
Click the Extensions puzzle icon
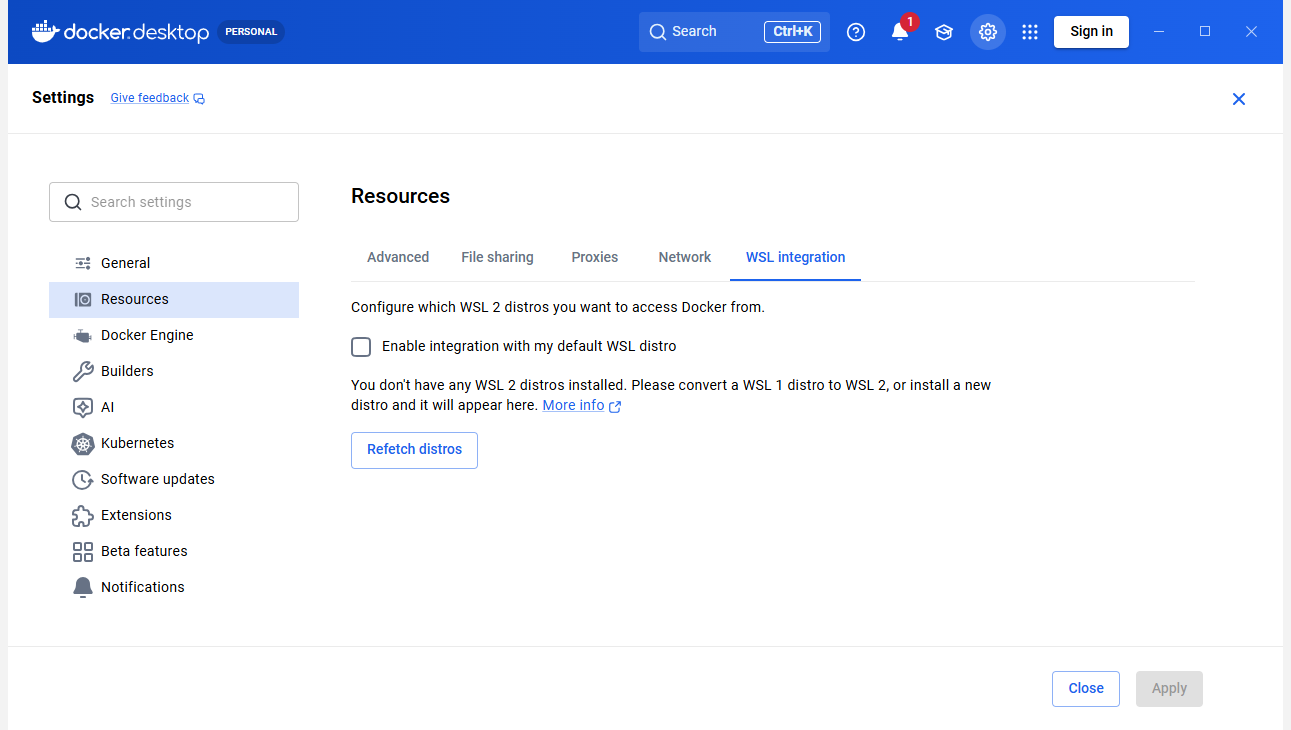[83, 515]
